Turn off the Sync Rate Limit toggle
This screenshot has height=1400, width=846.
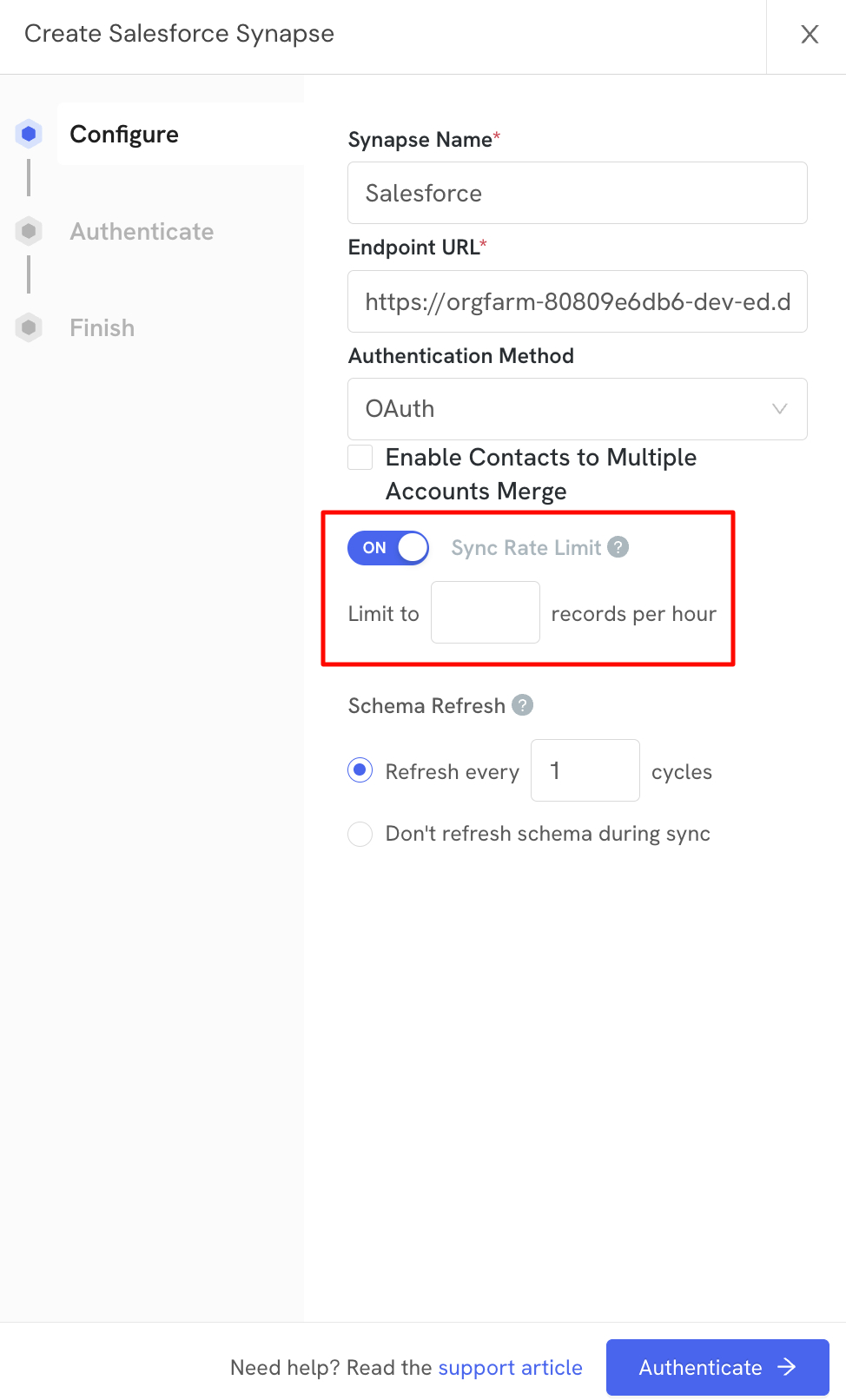click(x=388, y=548)
